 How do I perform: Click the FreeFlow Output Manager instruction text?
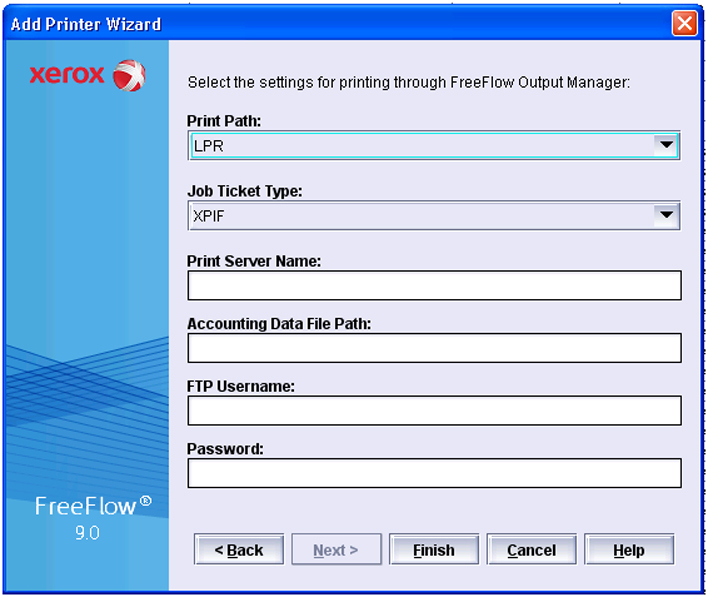pyautogui.click(x=409, y=82)
